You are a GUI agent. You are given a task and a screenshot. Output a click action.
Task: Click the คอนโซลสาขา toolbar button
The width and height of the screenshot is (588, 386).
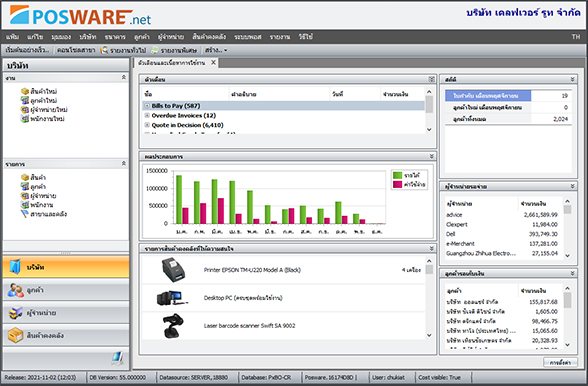(x=76, y=50)
